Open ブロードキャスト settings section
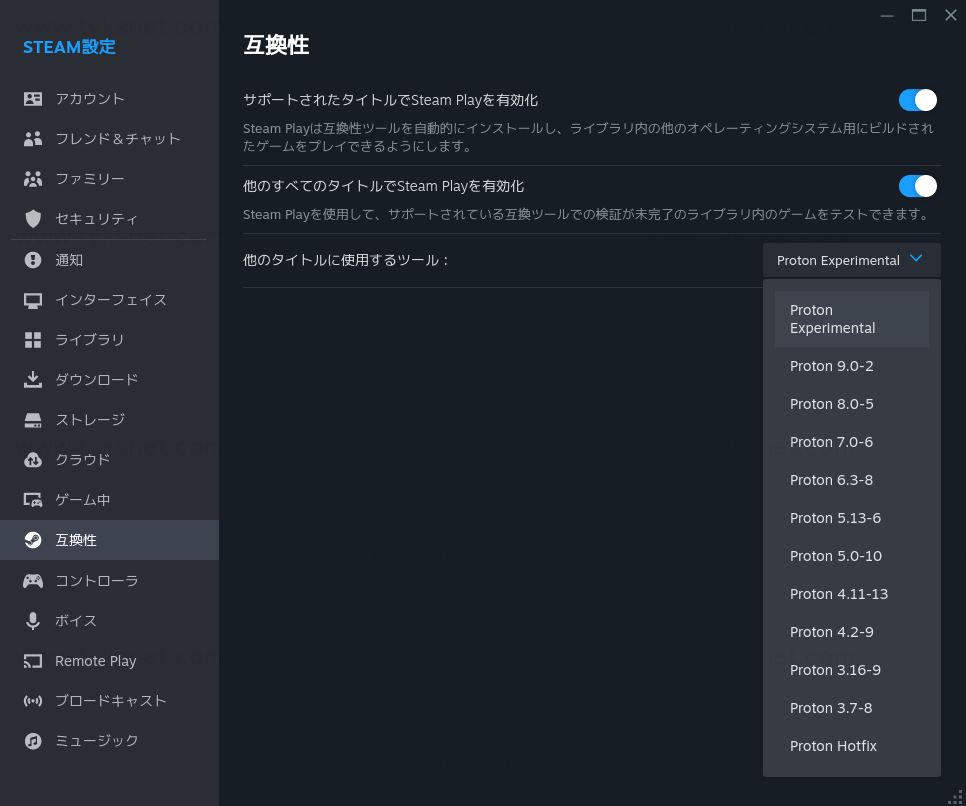The height and width of the screenshot is (806, 966). tap(109, 701)
